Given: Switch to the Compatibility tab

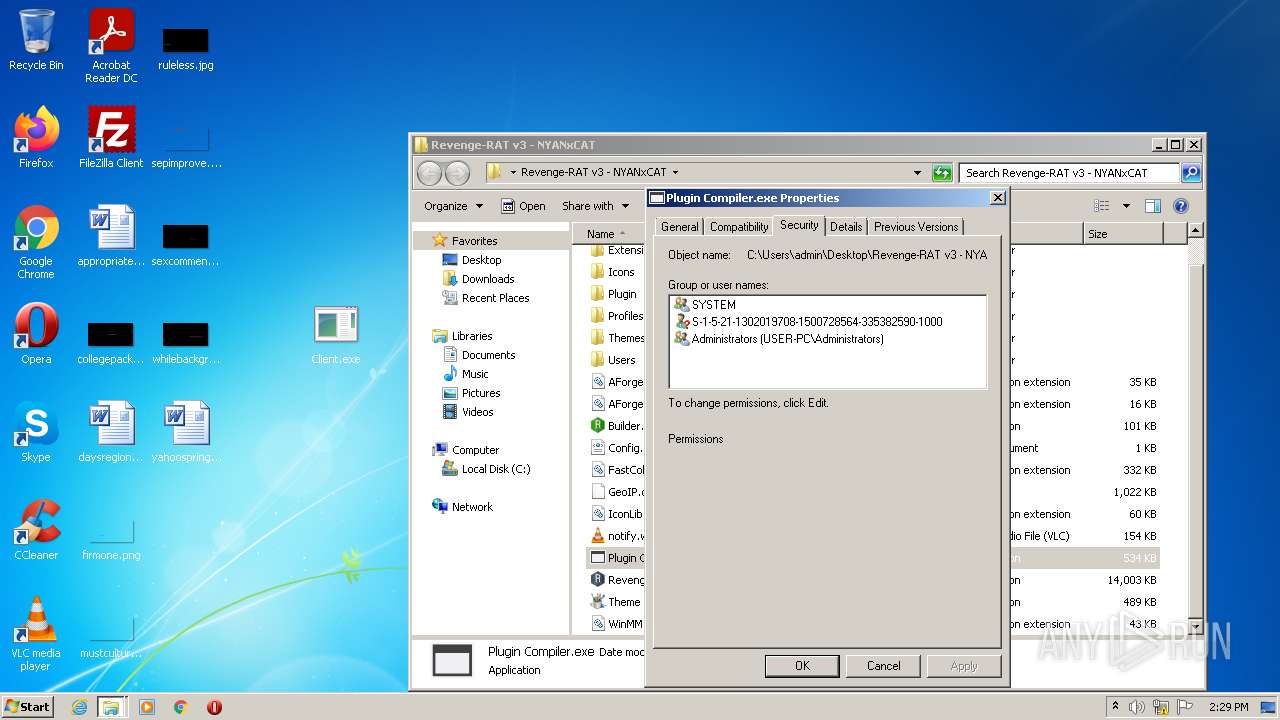Looking at the screenshot, I should coord(739,227).
